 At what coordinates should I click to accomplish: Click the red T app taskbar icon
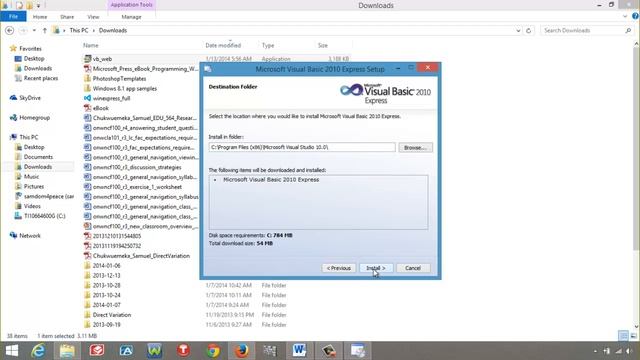tap(183, 351)
